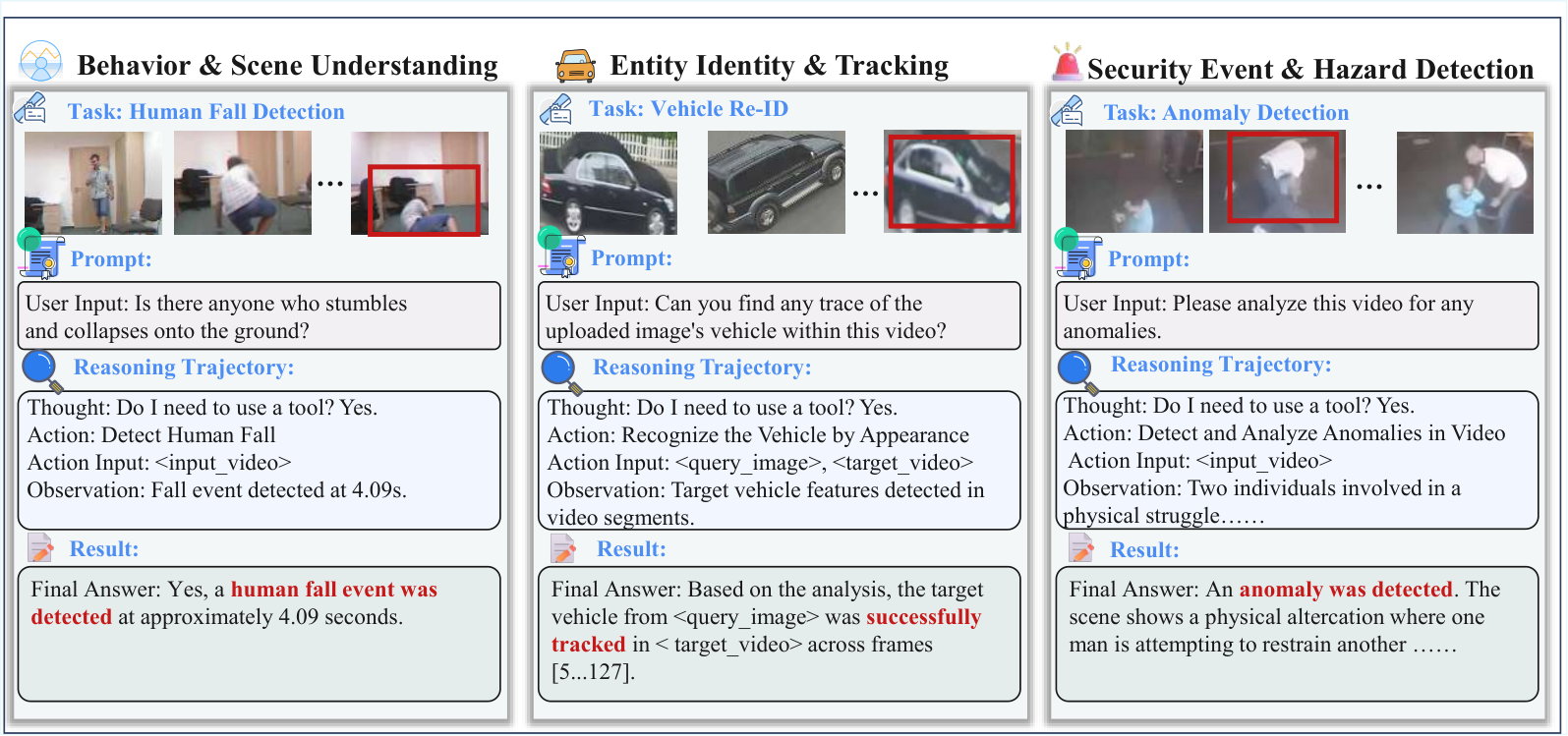Select the task icon next to Anomaly Detection
The height and width of the screenshot is (736, 1568).
[1068, 111]
